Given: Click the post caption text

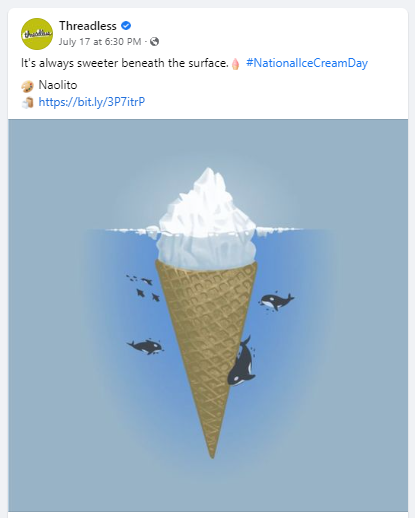Looking at the screenshot, I should point(125,63).
